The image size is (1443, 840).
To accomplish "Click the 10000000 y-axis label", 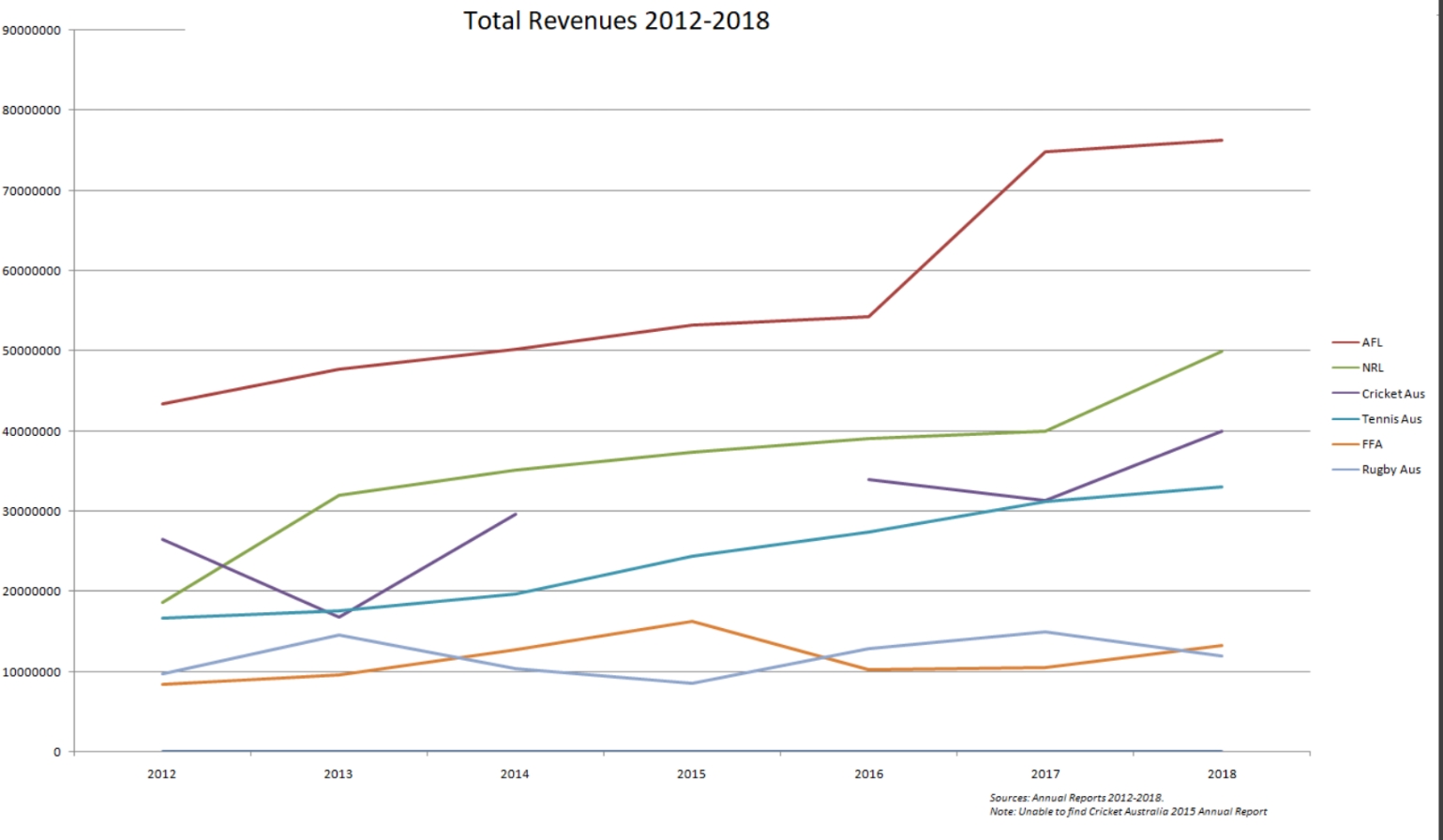I will click(x=32, y=672).
